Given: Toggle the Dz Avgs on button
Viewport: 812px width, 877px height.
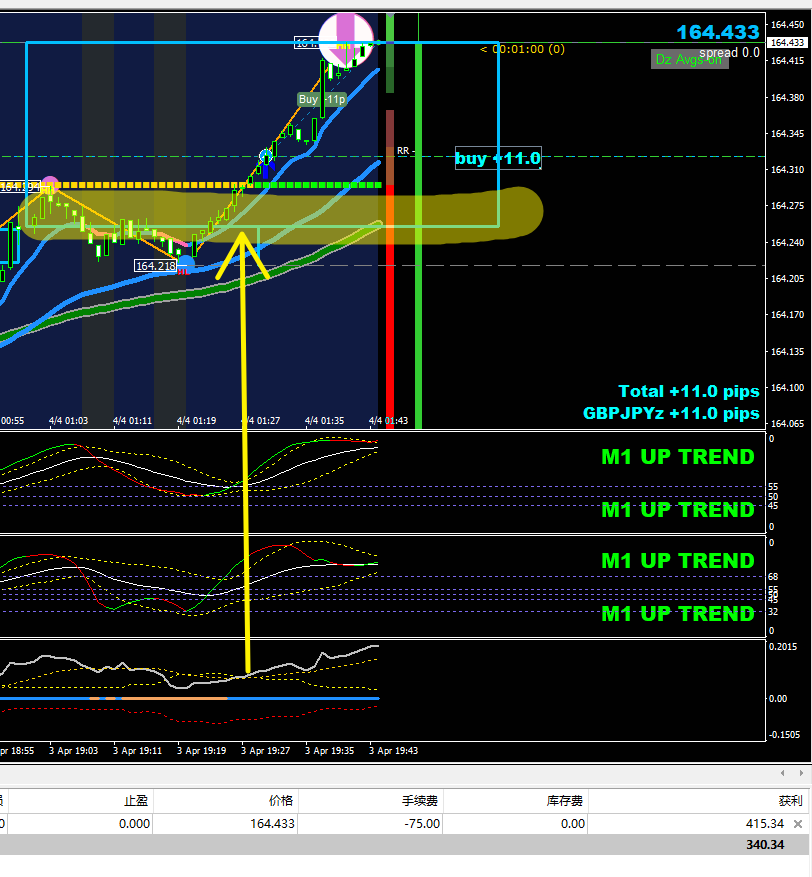Looking at the screenshot, I should point(690,59).
